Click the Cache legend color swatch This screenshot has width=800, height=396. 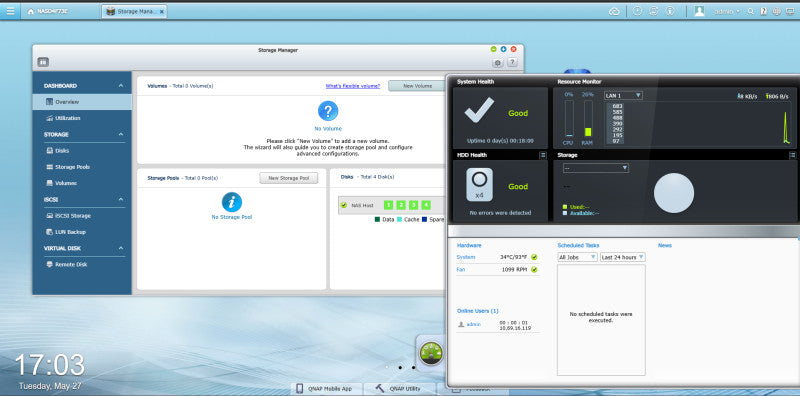click(x=399, y=219)
